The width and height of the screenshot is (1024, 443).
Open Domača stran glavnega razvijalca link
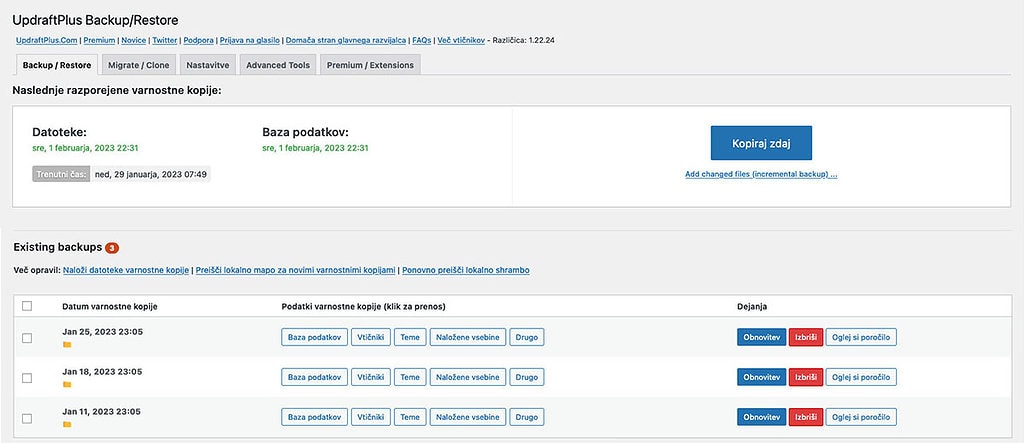(x=346, y=41)
